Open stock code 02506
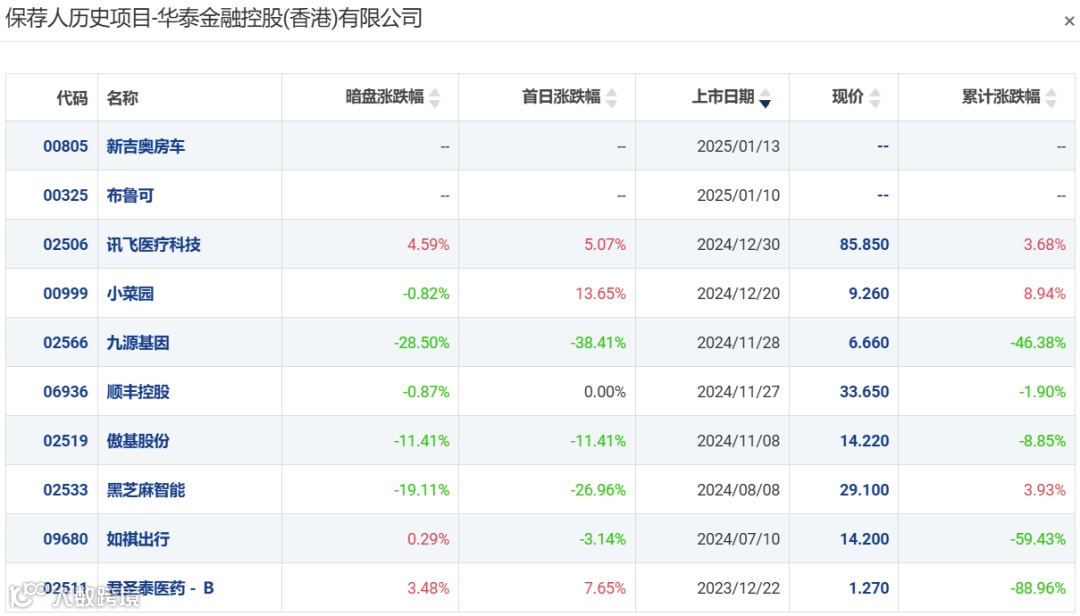Screen dimensions: 1080x616 pyautogui.click(x=65, y=244)
